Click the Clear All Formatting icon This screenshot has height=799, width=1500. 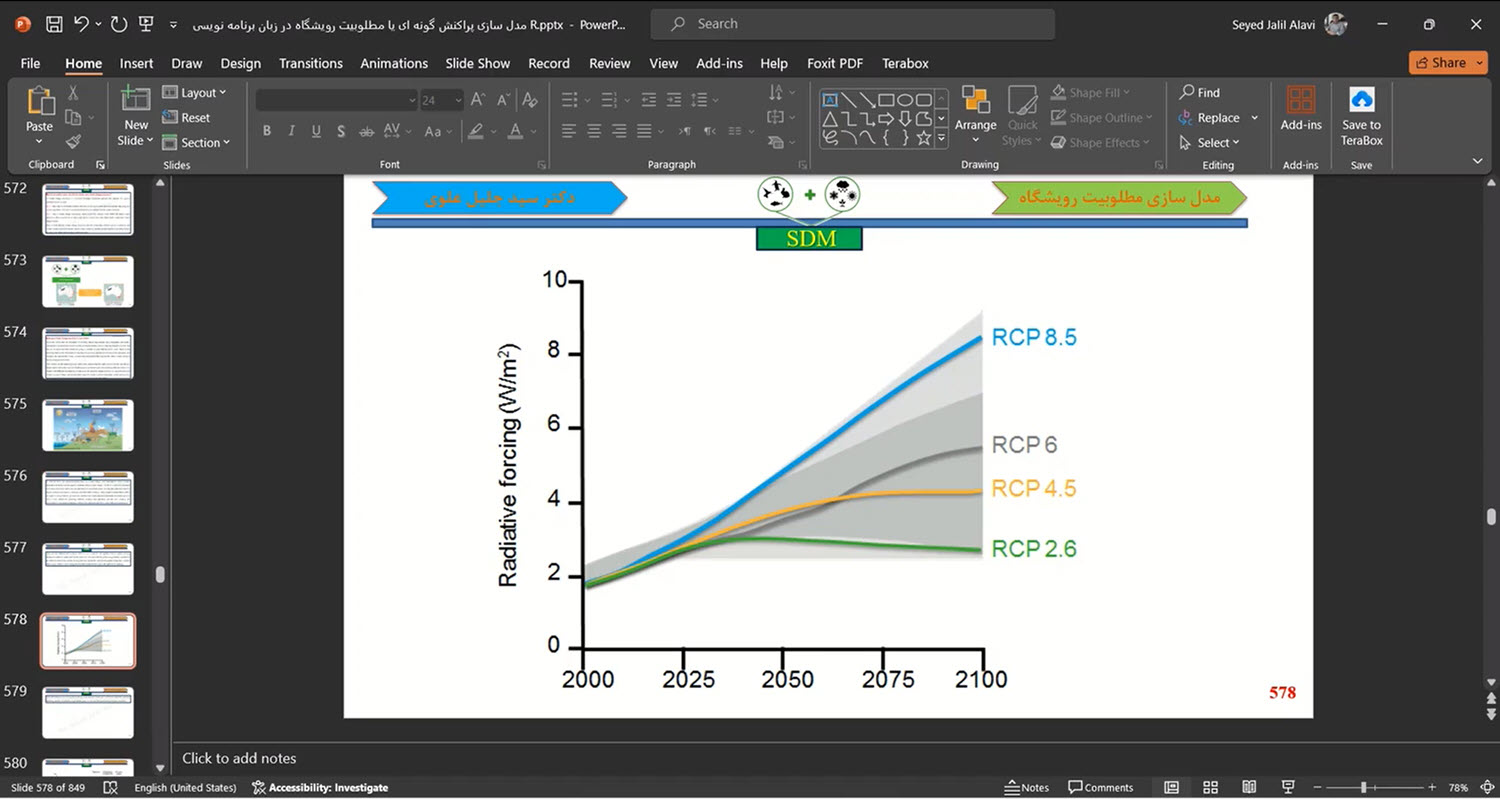529,100
